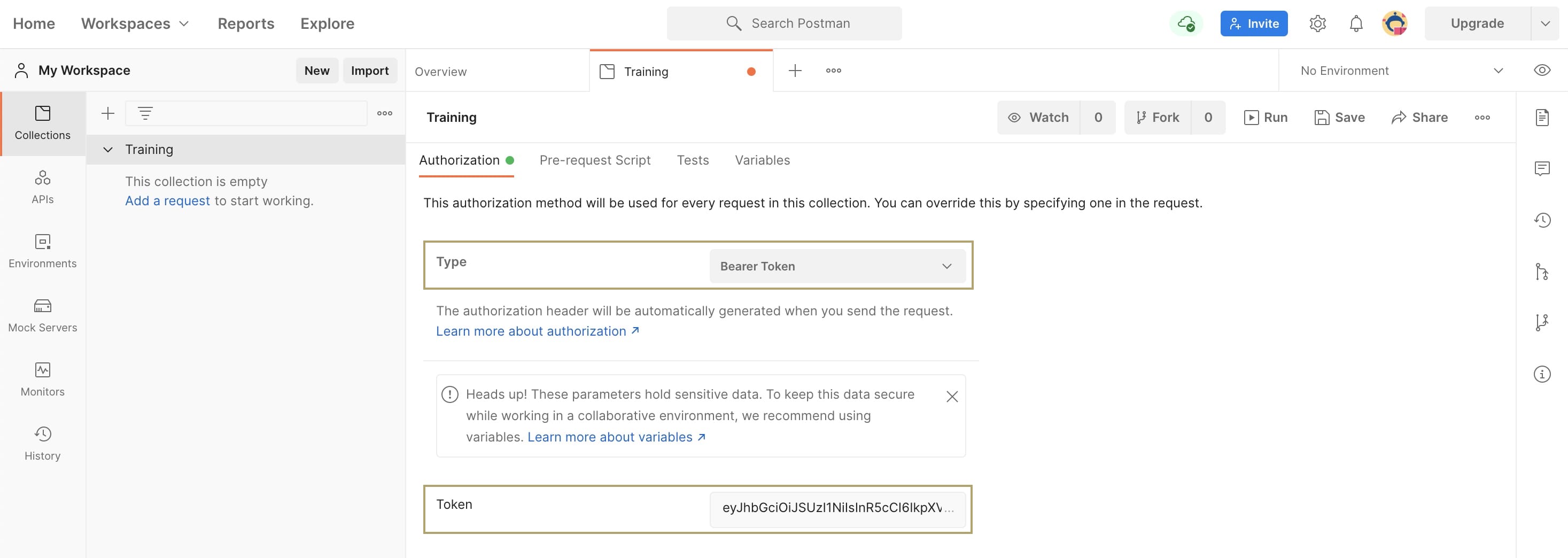Open the Mock Servers sidebar section
Image resolution: width=1568 pixels, height=558 pixels.
(43, 316)
